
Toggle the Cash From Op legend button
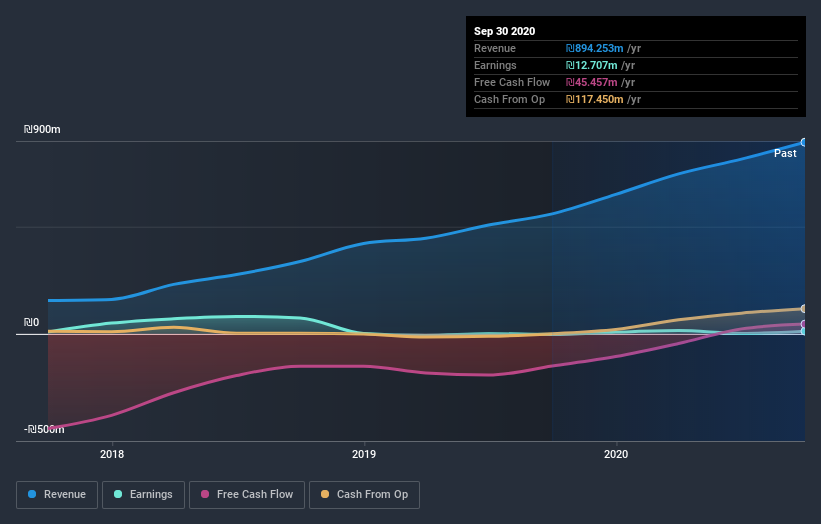[364, 495]
